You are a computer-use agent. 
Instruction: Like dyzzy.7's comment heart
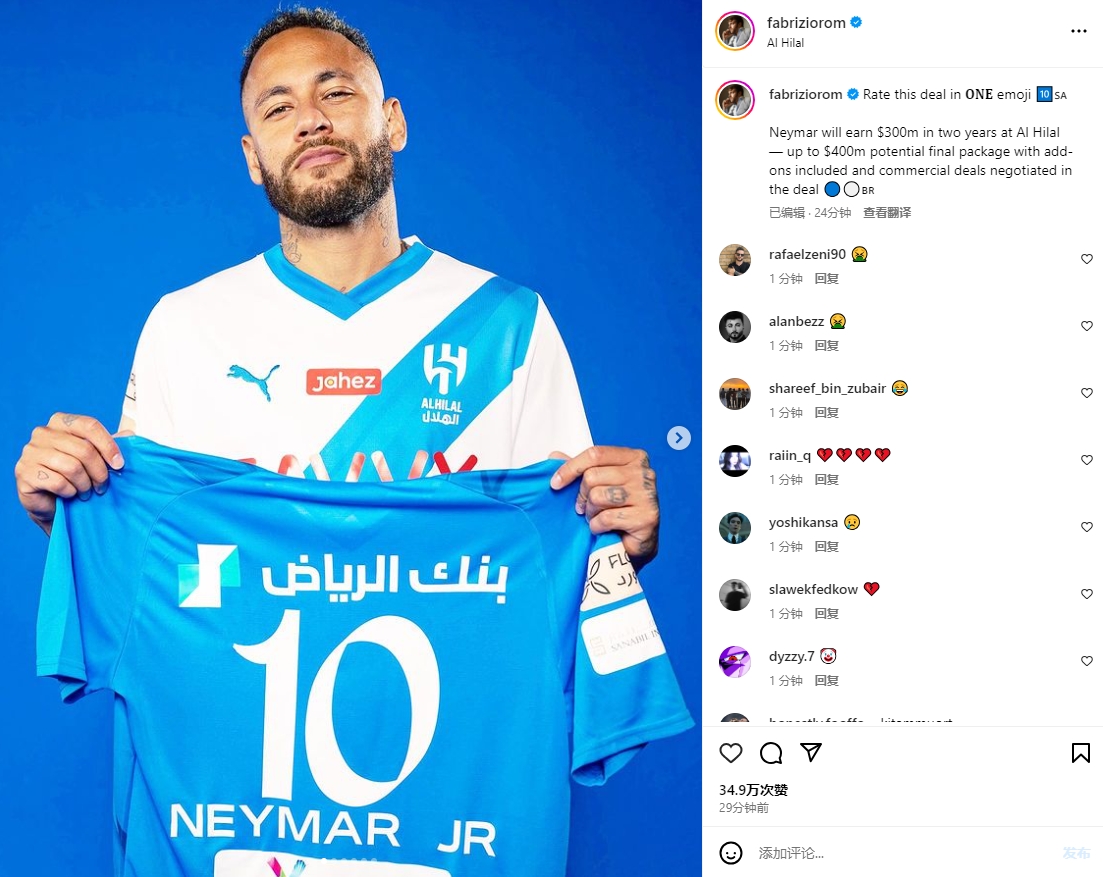point(1087,661)
